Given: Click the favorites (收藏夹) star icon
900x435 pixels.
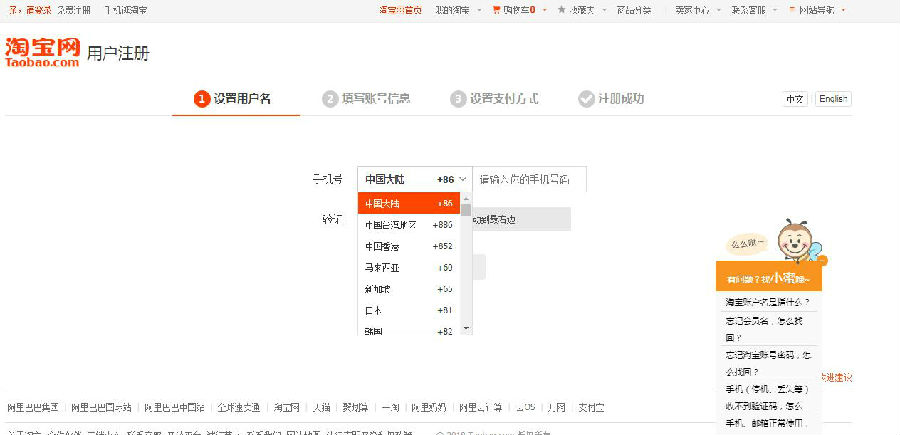Looking at the screenshot, I should pos(561,10).
